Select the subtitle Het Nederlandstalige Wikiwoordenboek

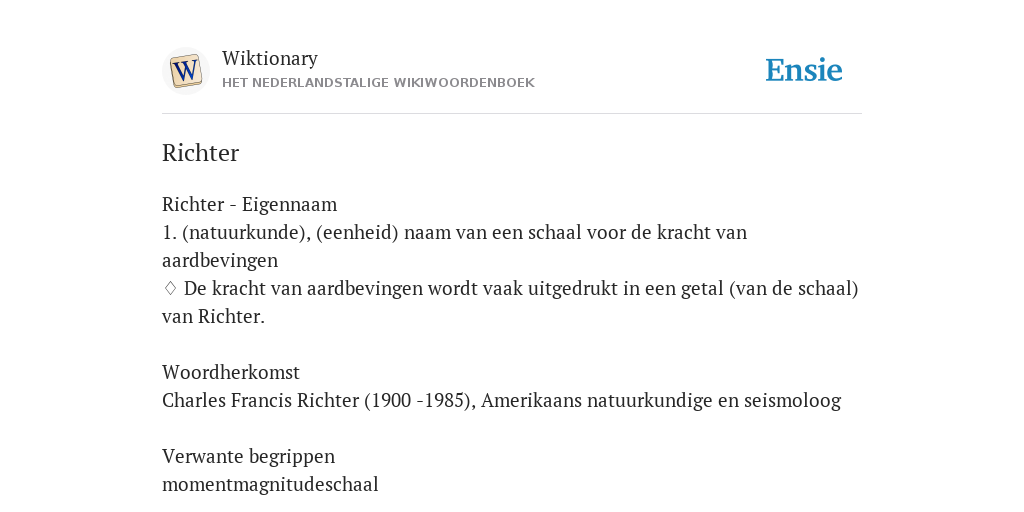click(378, 83)
